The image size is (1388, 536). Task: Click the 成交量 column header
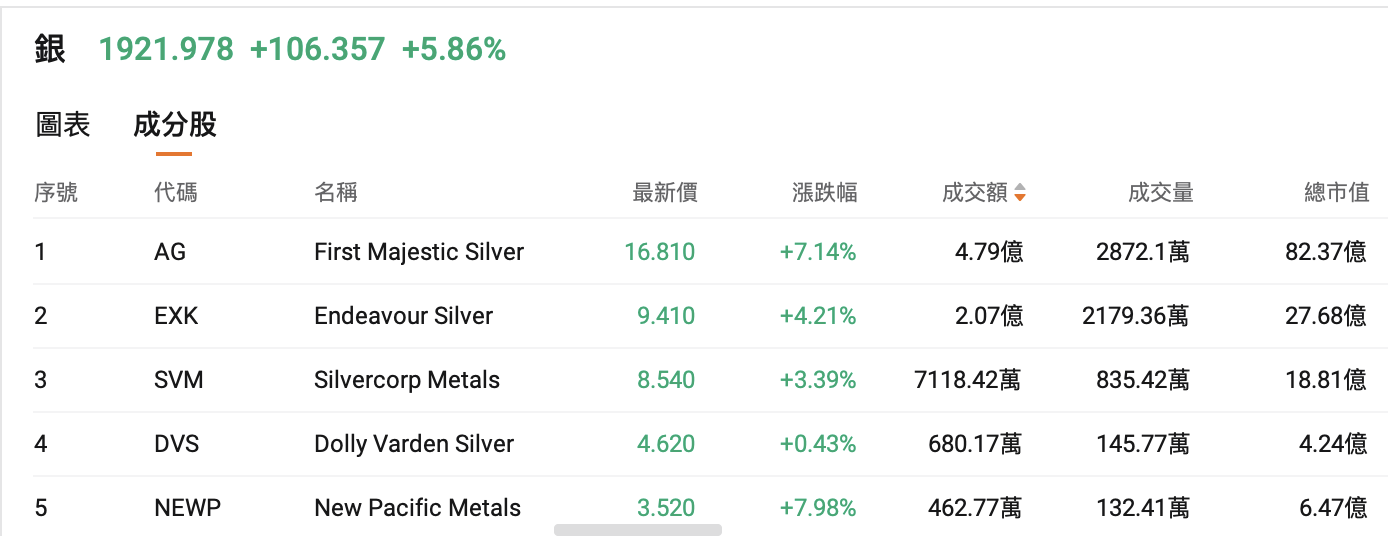pyautogui.click(x=1160, y=193)
